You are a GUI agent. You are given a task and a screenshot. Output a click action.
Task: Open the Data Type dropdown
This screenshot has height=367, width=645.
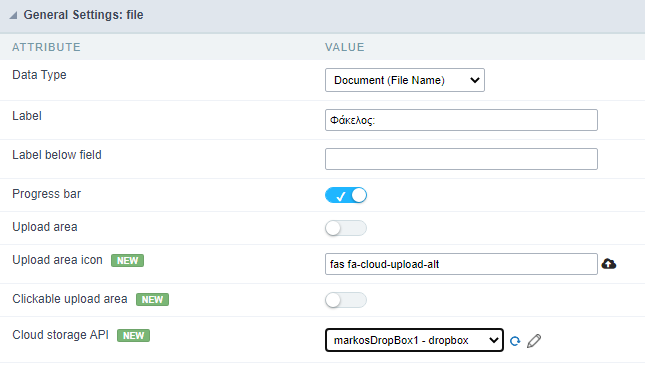pyautogui.click(x=405, y=80)
